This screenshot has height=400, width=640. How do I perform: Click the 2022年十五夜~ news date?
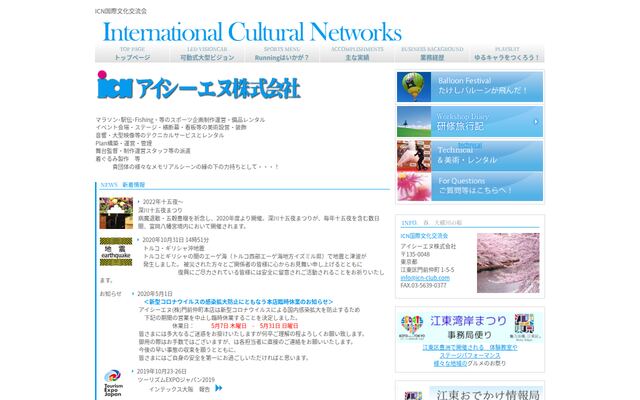click(163, 202)
